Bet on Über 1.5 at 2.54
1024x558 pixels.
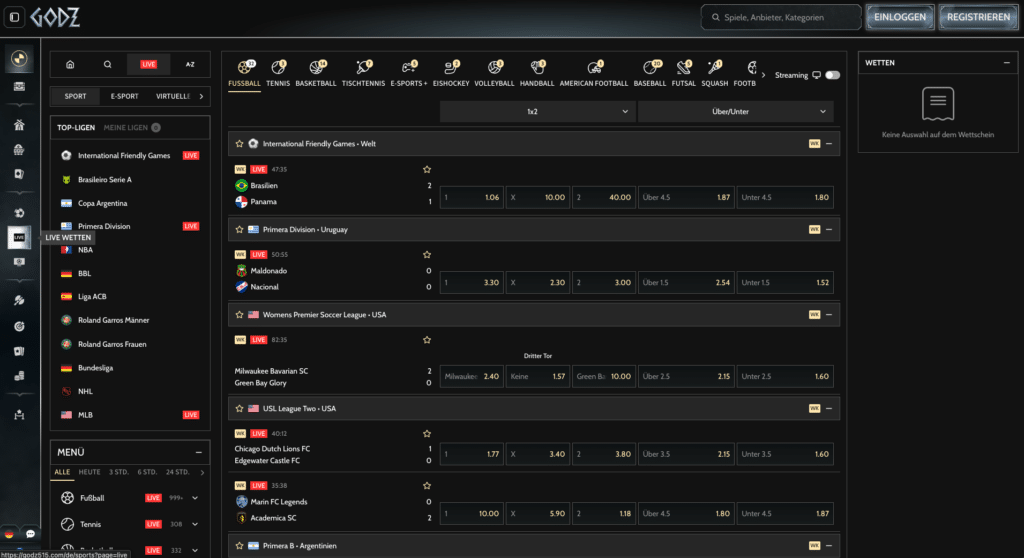pyautogui.click(x=686, y=283)
